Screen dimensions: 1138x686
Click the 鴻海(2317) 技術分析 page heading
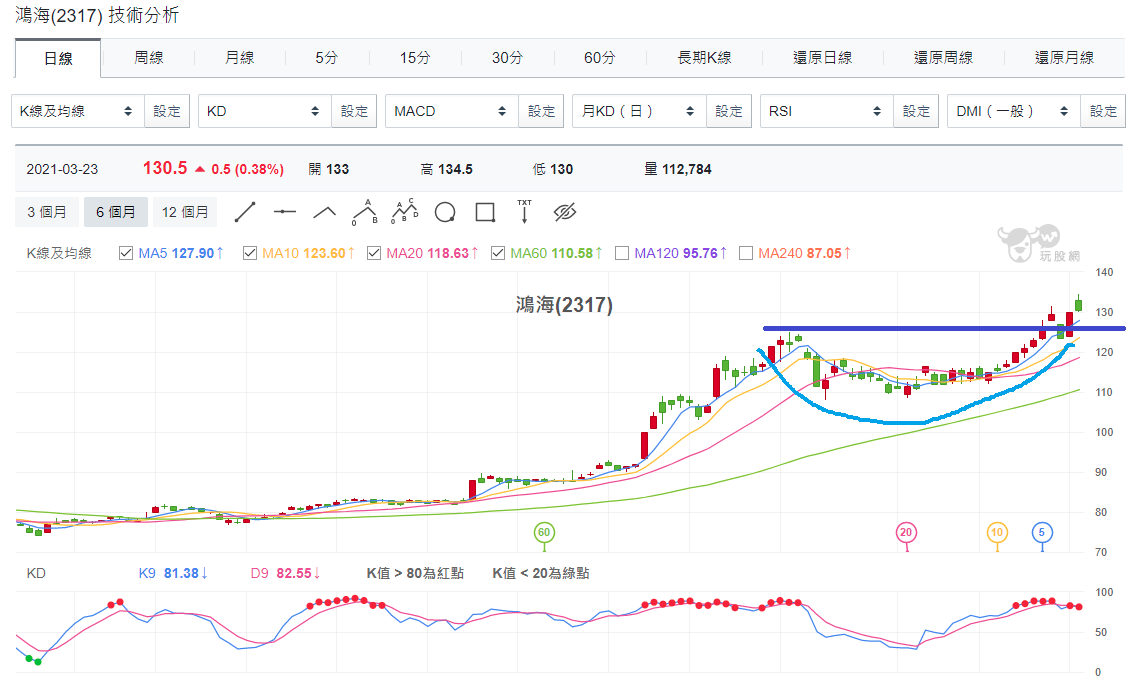tap(97, 15)
